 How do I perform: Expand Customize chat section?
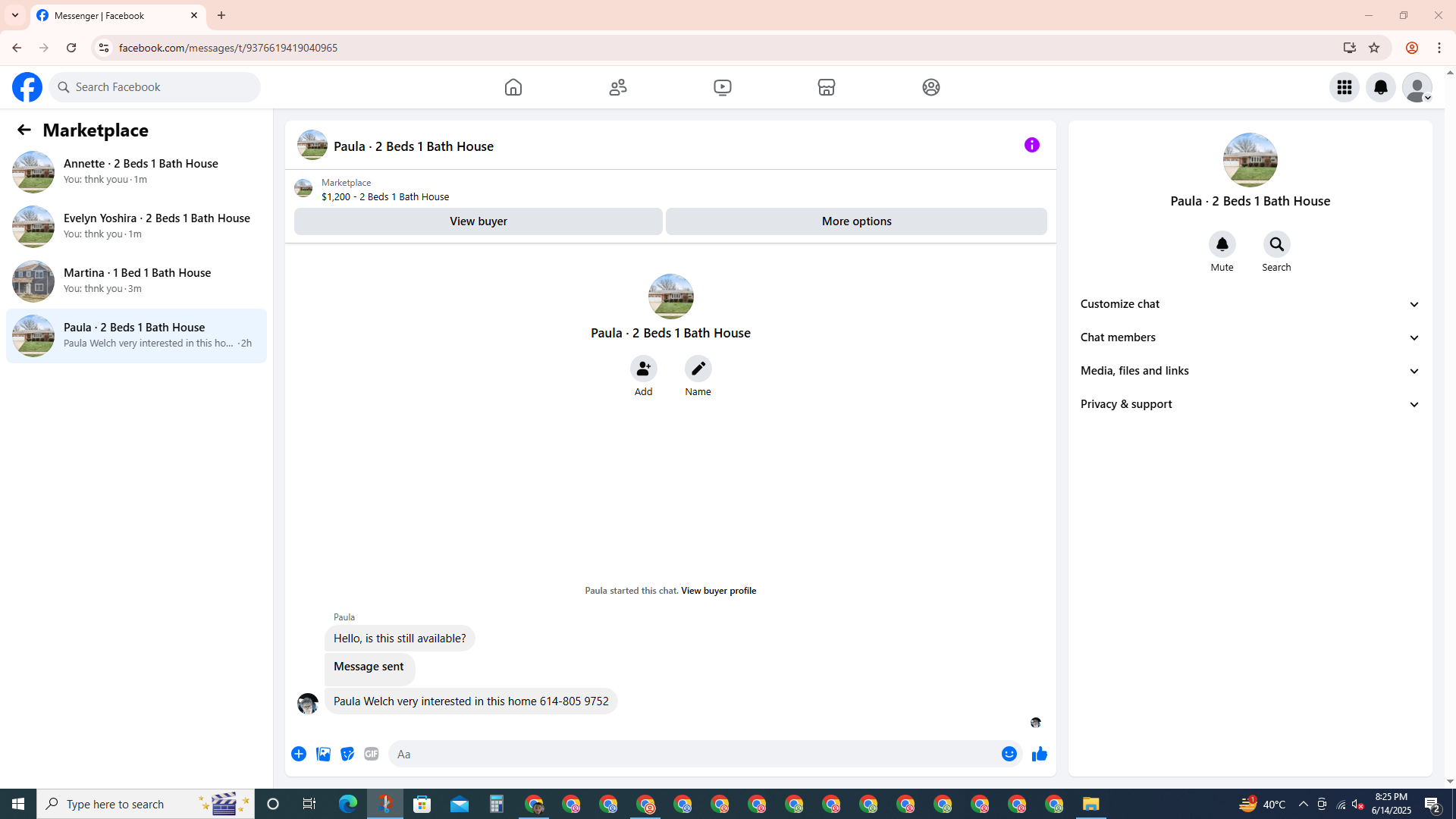coord(1250,304)
